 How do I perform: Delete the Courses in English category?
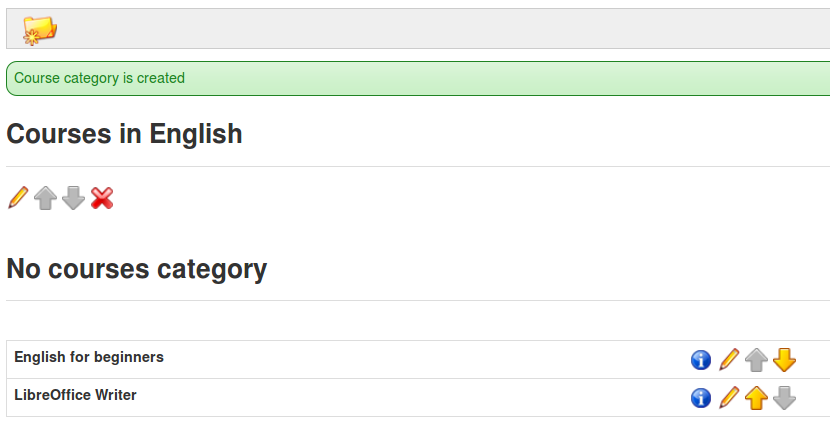[x=102, y=198]
